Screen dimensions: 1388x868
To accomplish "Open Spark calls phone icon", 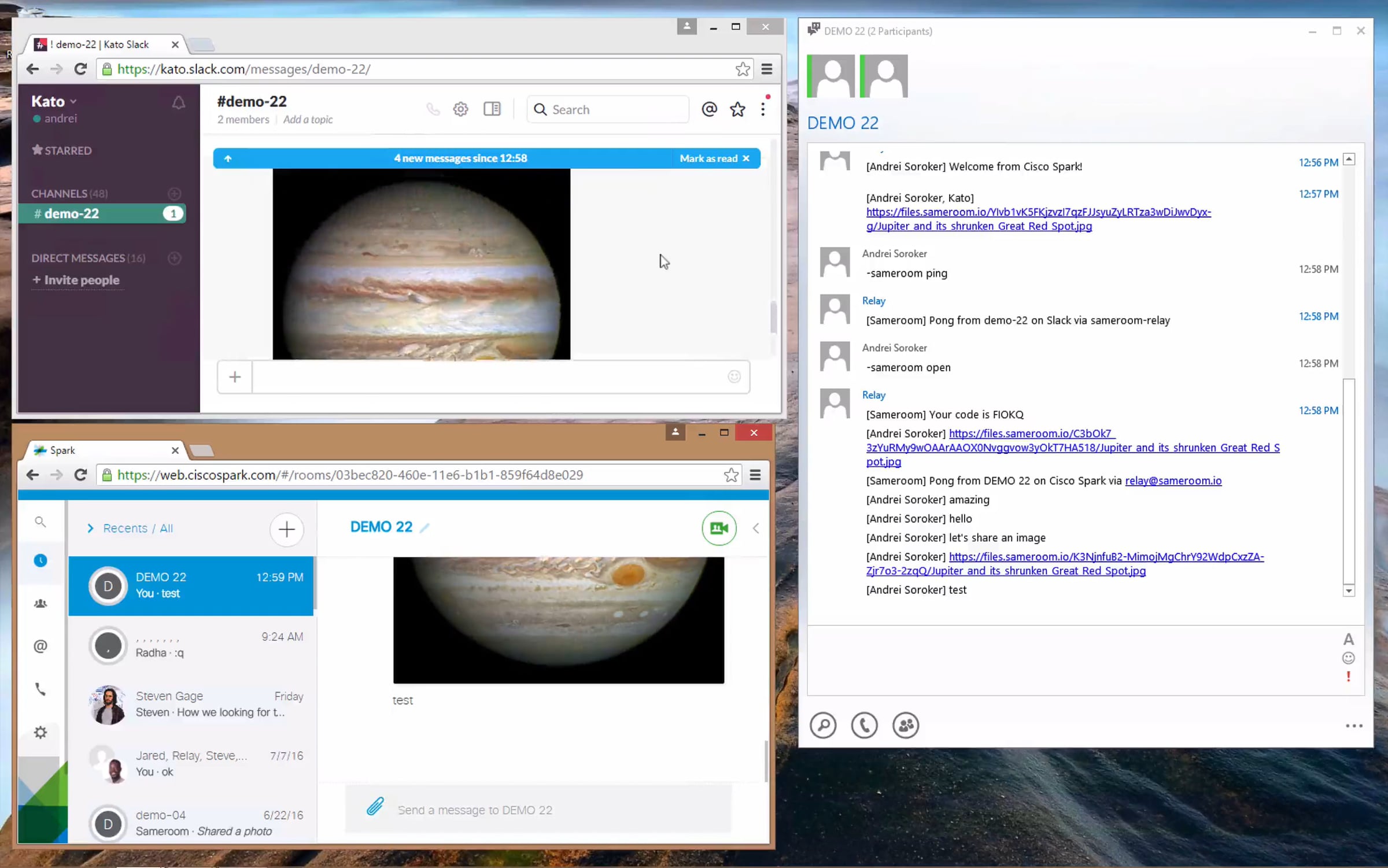I will 40,689.
